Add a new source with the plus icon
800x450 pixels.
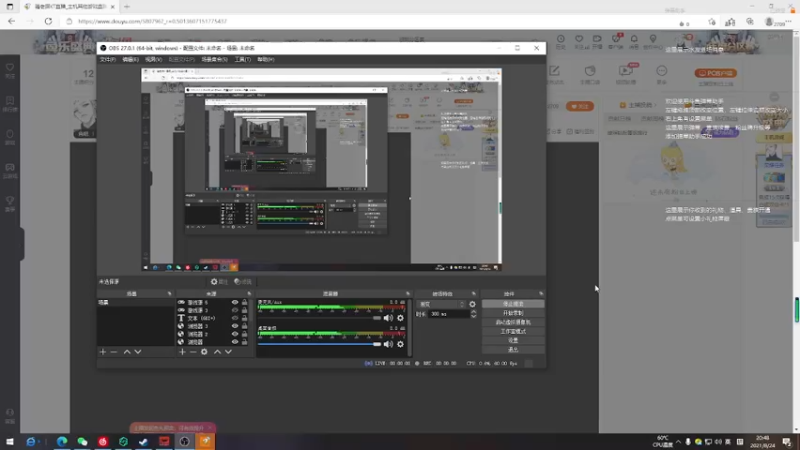182,352
